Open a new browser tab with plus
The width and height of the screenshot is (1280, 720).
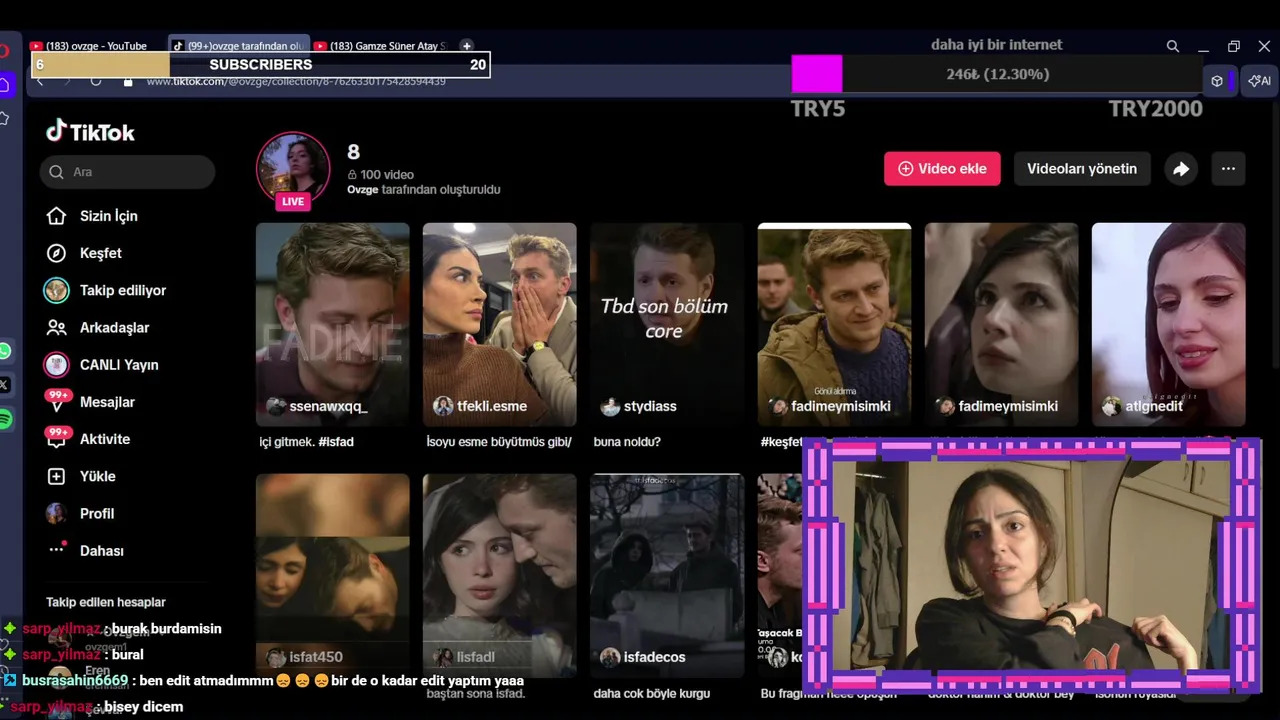pyautogui.click(x=466, y=46)
